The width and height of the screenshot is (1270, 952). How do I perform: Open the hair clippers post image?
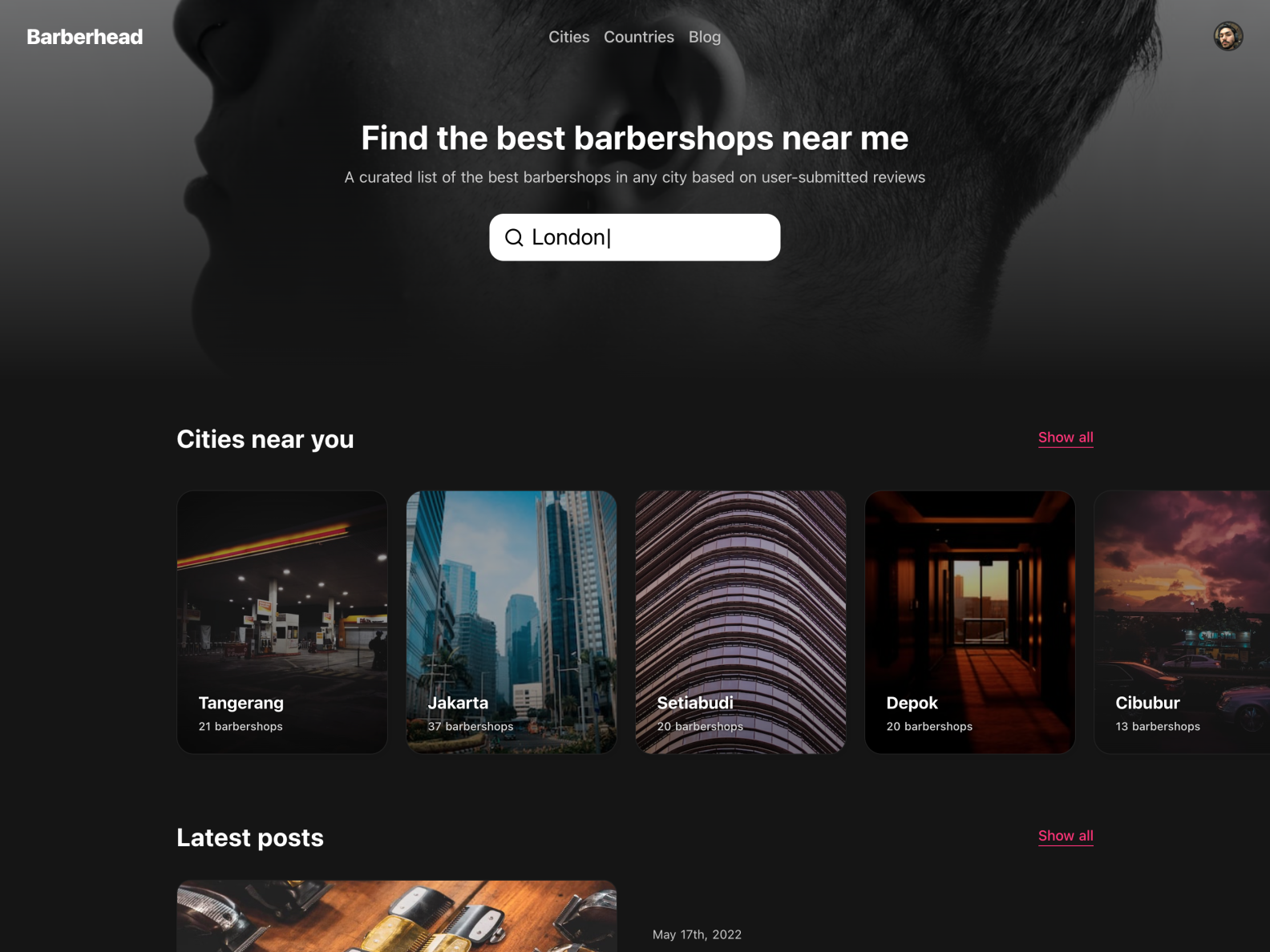[x=397, y=916]
